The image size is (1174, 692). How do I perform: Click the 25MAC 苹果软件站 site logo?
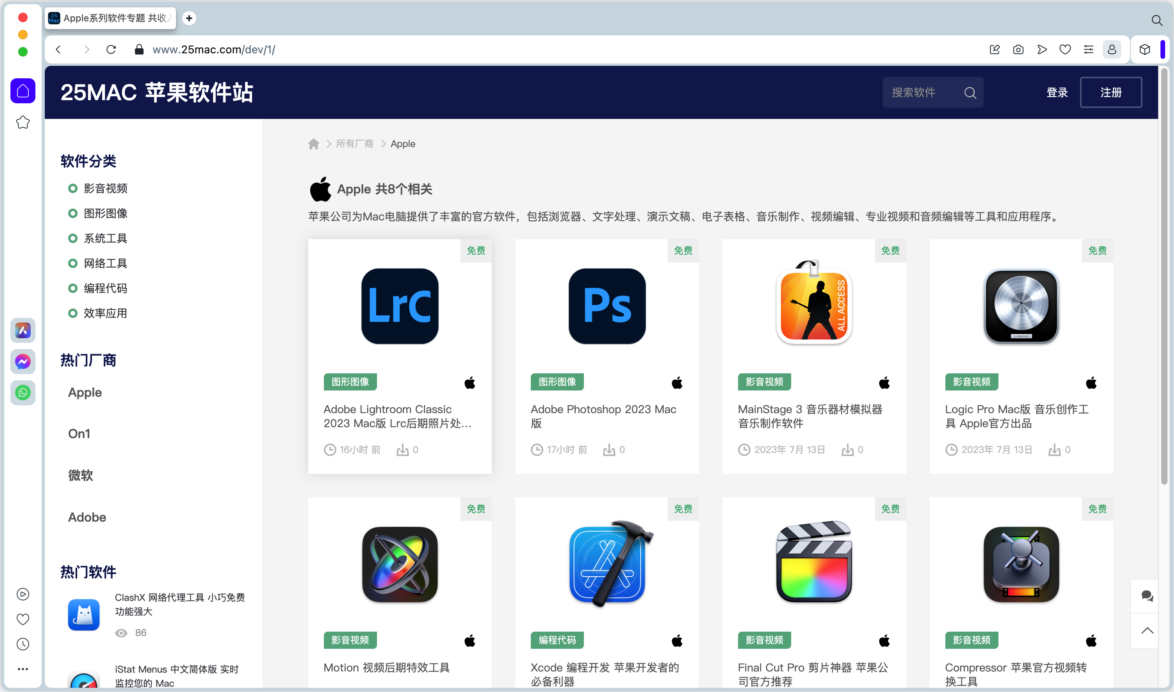click(x=157, y=92)
